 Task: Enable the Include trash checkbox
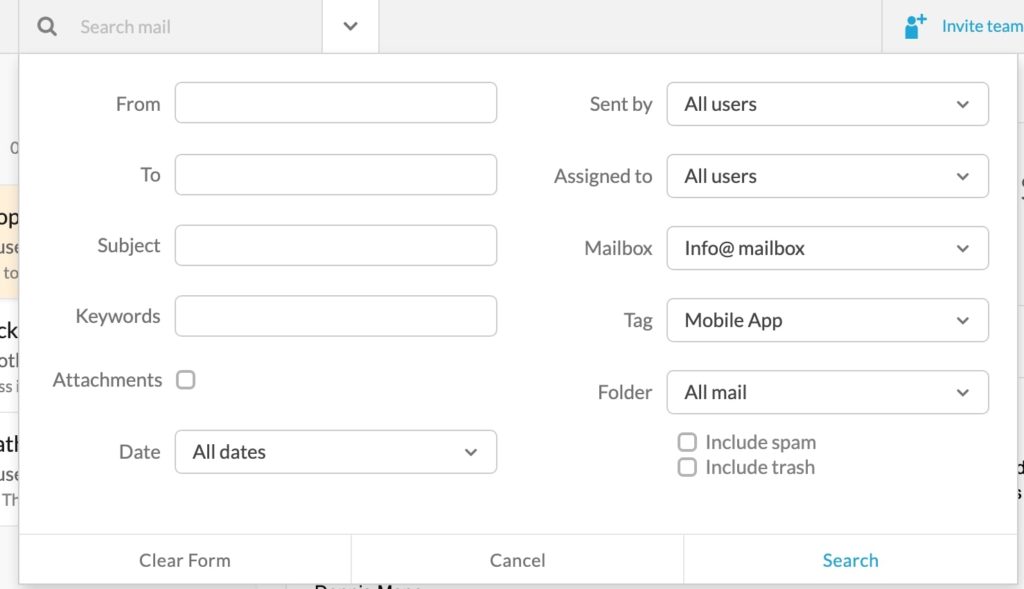(687, 467)
